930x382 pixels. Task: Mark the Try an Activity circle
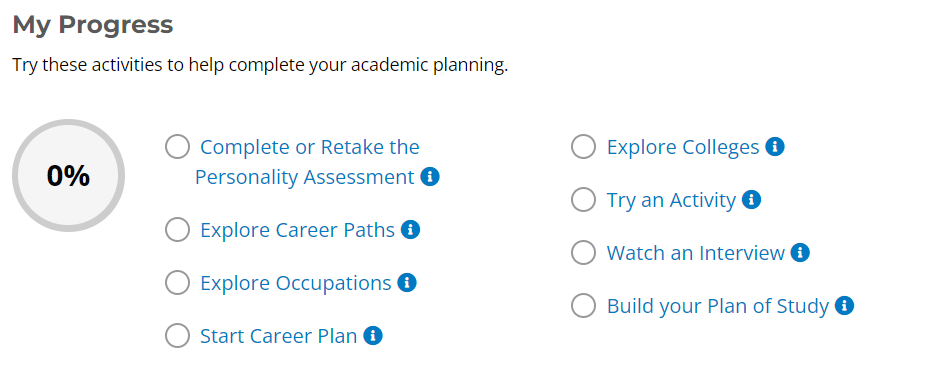click(584, 200)
